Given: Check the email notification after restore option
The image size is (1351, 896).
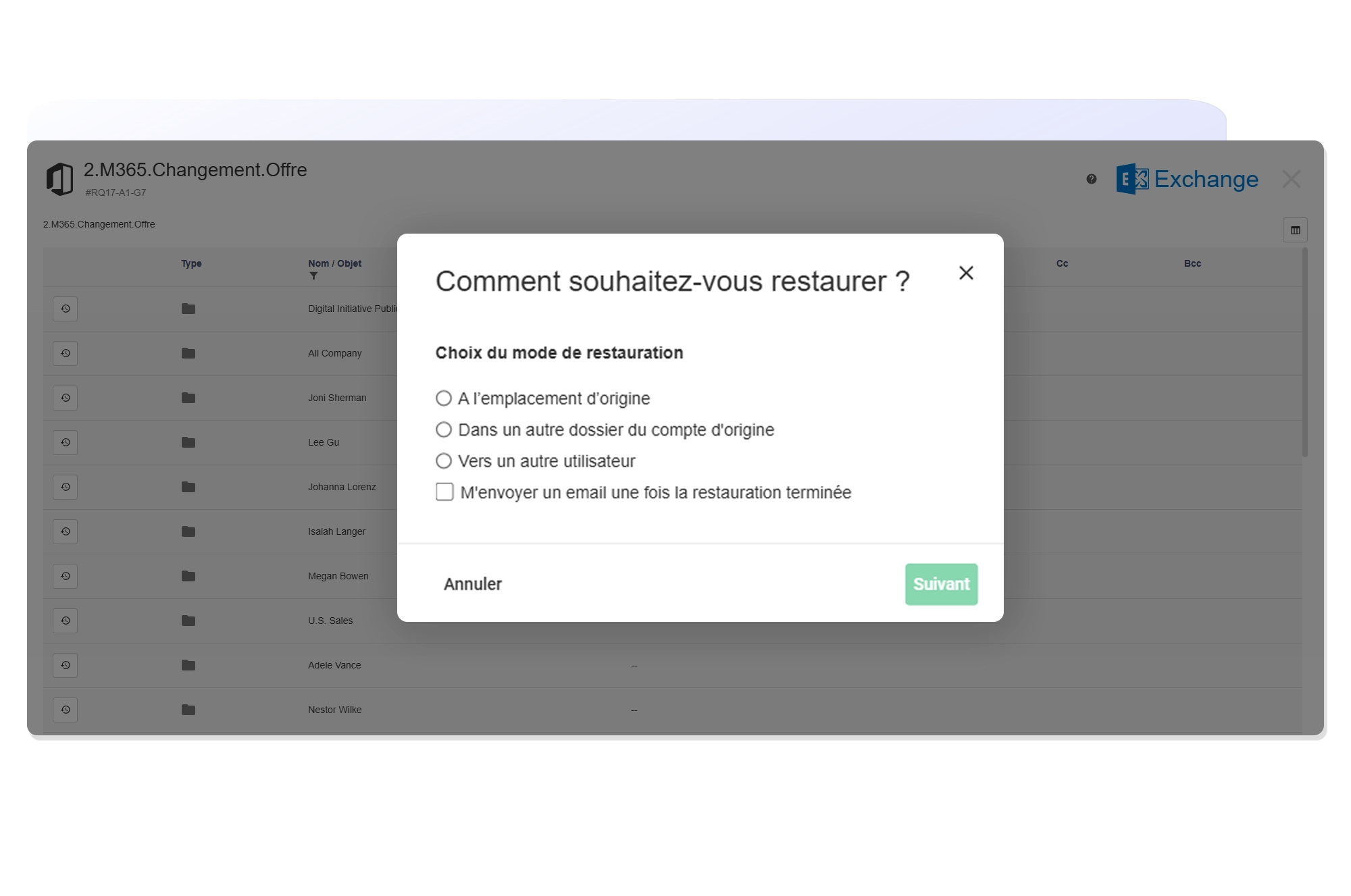Looking at the screenshot, I should 444,493.
